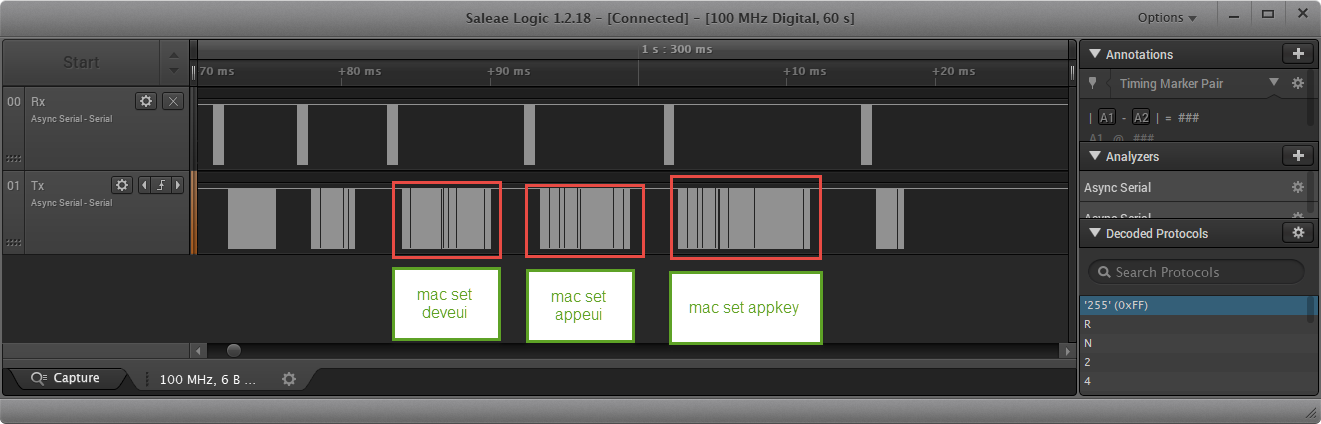Collapse the Decoded Protocols panel

tap(1094, 233)
